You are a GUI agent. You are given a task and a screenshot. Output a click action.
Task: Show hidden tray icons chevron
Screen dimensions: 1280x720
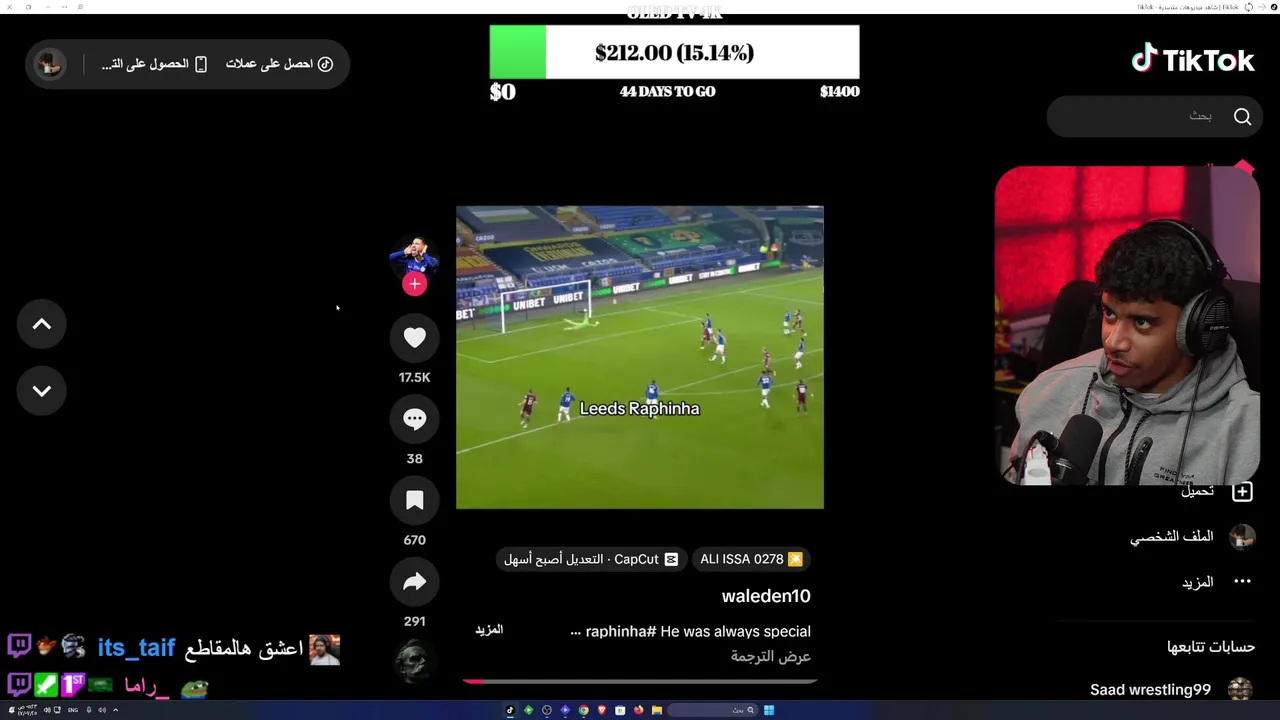click(116, 710)
